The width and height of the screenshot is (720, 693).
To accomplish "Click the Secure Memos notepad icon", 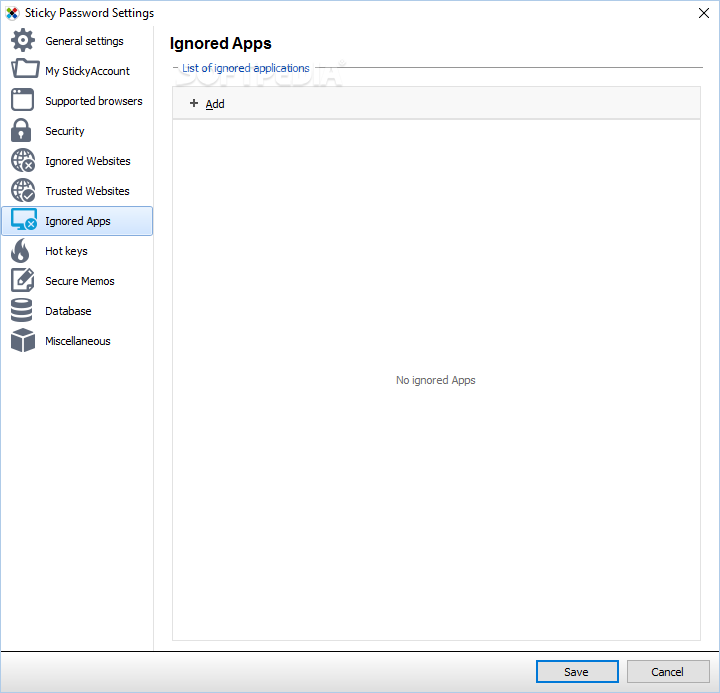I will 22,280.
